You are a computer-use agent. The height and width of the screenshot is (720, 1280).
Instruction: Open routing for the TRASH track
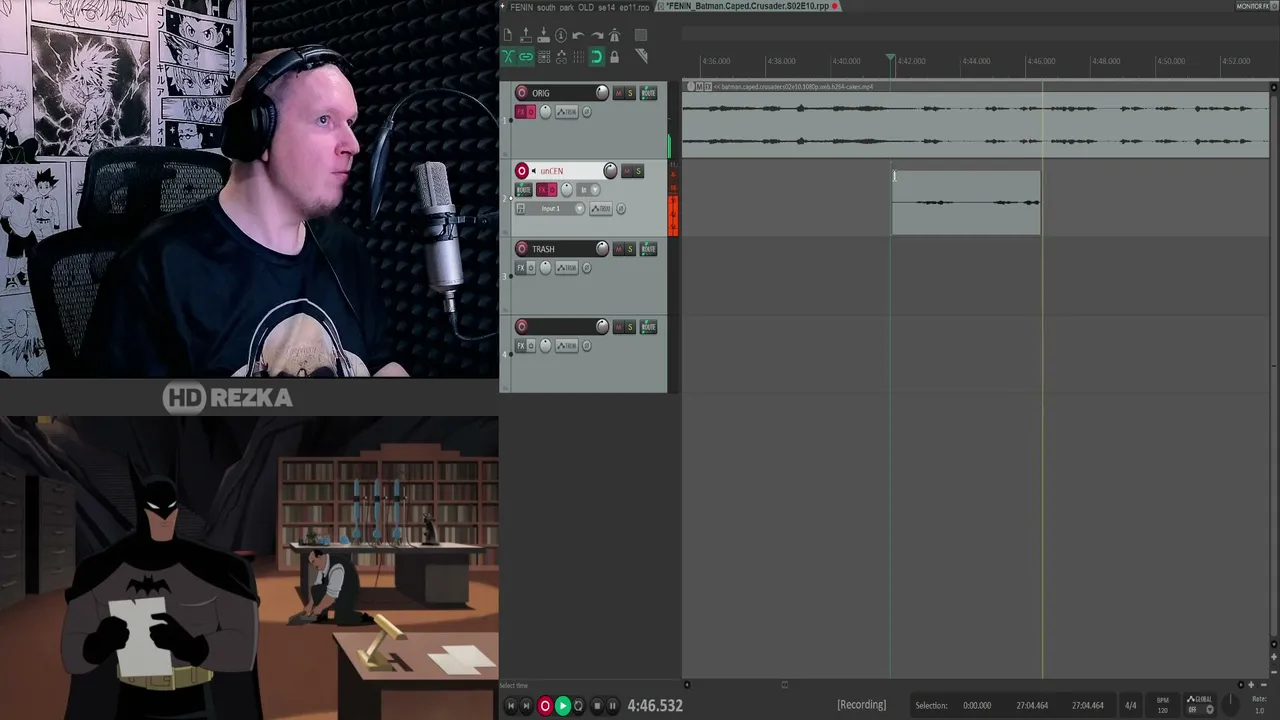[x=648, y=249]
